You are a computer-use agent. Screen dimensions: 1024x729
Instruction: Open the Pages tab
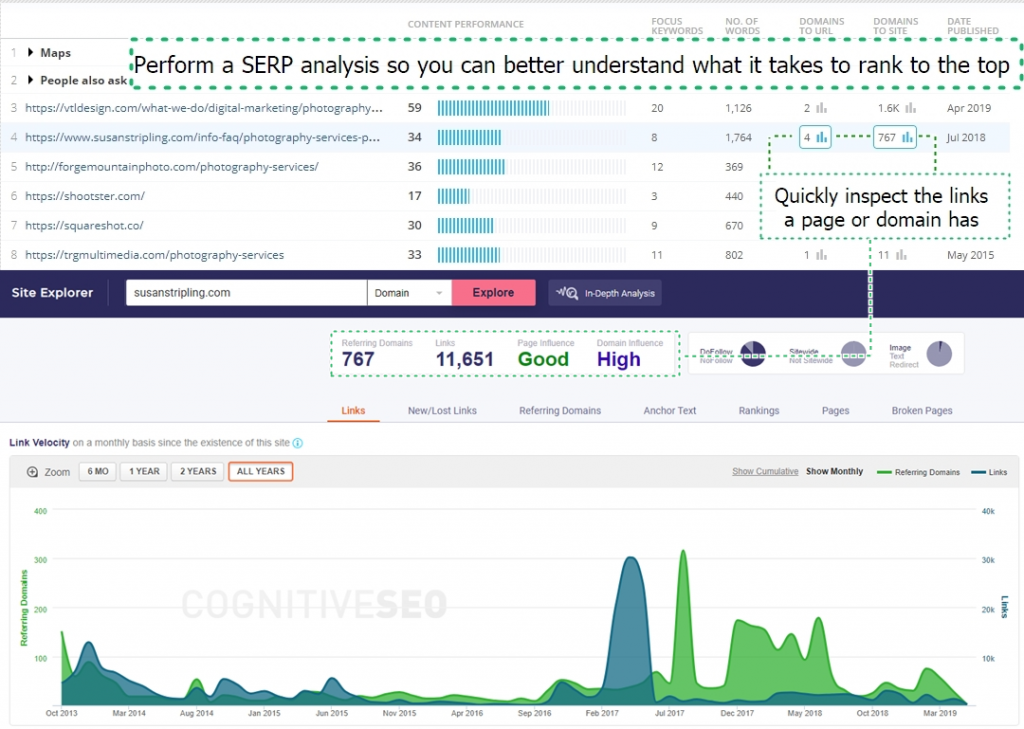point(835,410)
